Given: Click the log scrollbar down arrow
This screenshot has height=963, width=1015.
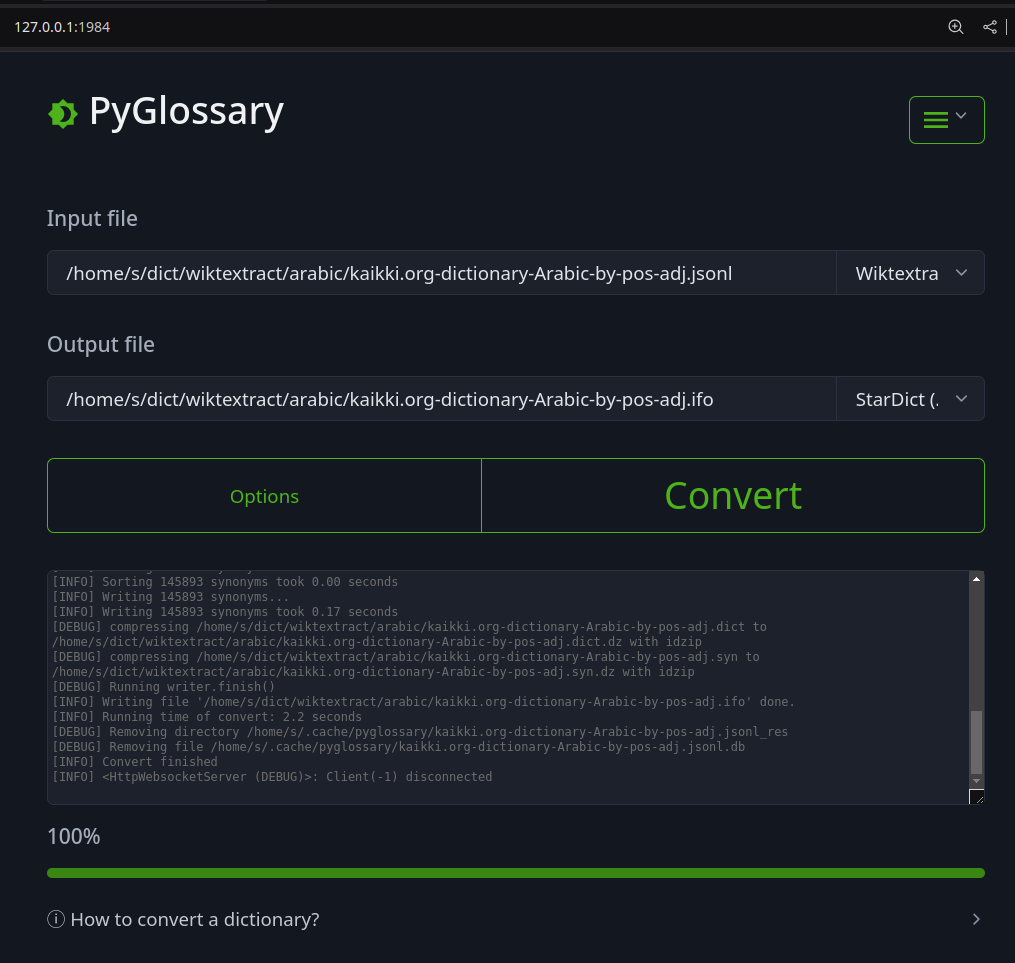Looking at the screenshot, I should (x=976, y=781).
